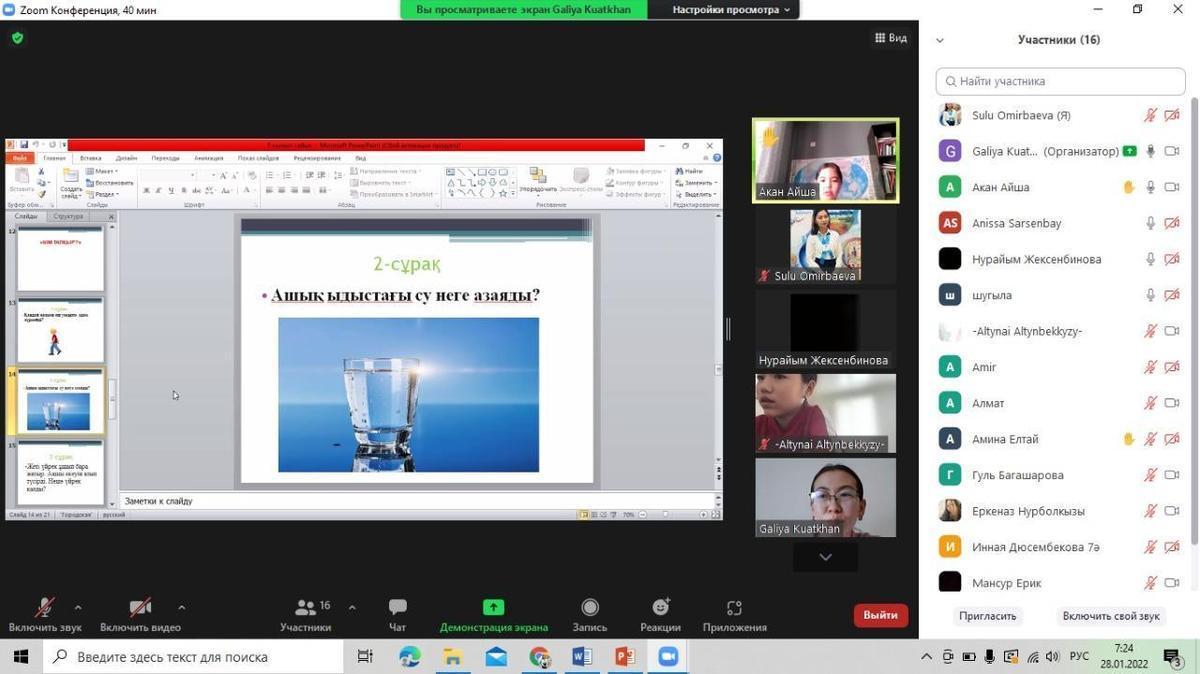Click the Включить свой звук button
1200x674 pixels.
[1111, 616]
